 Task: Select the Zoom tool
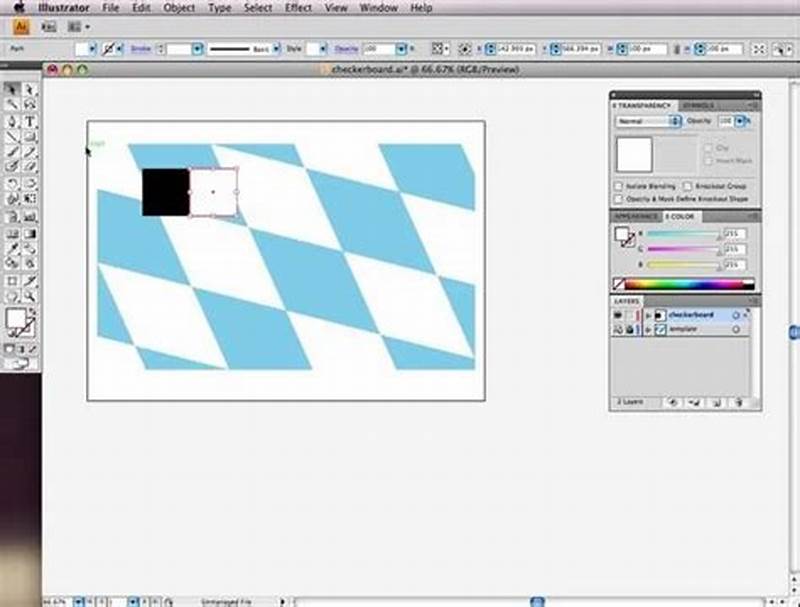pyautogui.click(x=20, y=294)
